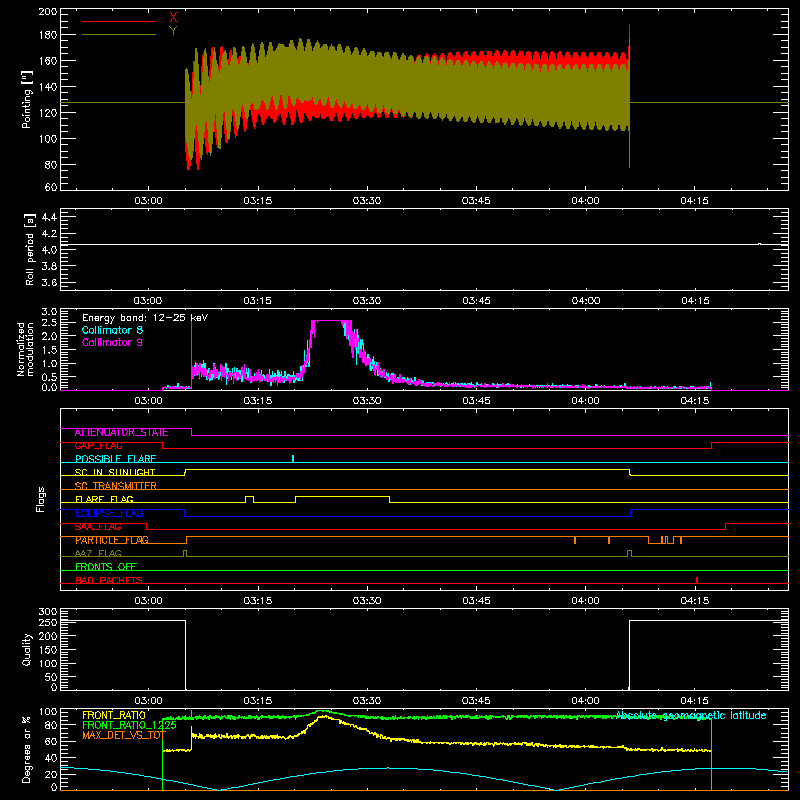
Task: Click the yellow FRONT_RATIO legend label
Action: coord(114,715)
